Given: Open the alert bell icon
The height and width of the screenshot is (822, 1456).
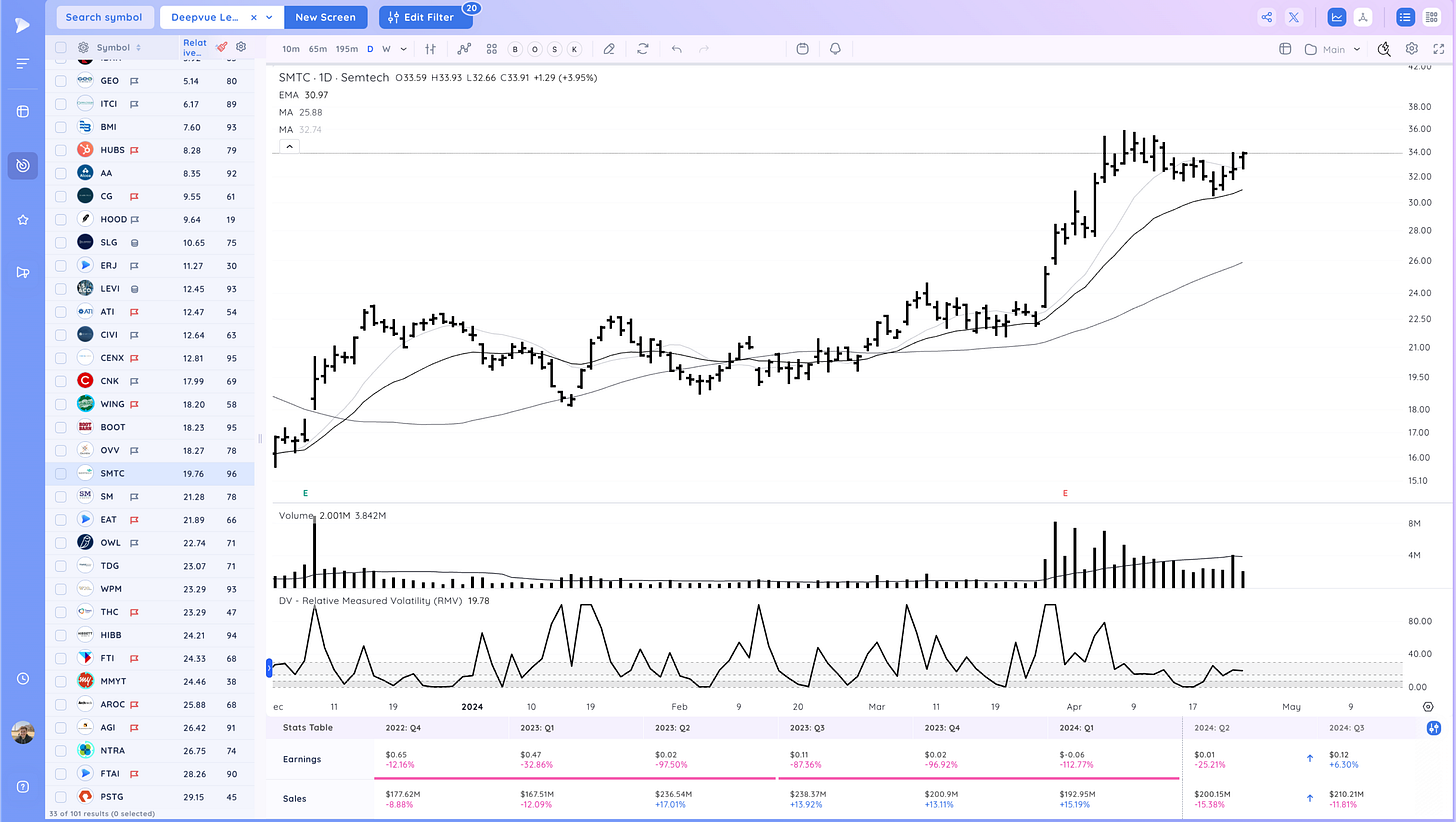Looking at the screenshot, I should (x=834, y=48).
